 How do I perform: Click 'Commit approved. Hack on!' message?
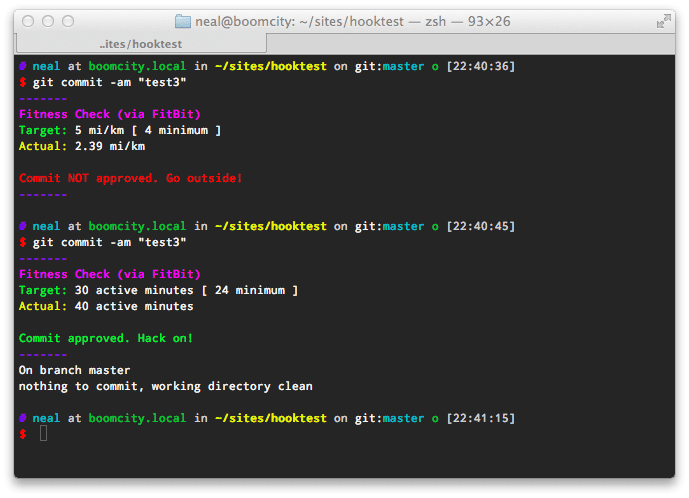tap(106, 338)
